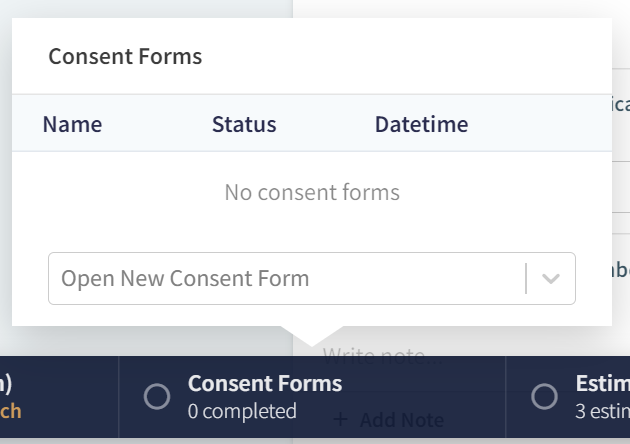Click the divider line beside the dropdown chevron
Image resolution: width=630 pixels, height=444 pixels.
[x=526, y=279]
